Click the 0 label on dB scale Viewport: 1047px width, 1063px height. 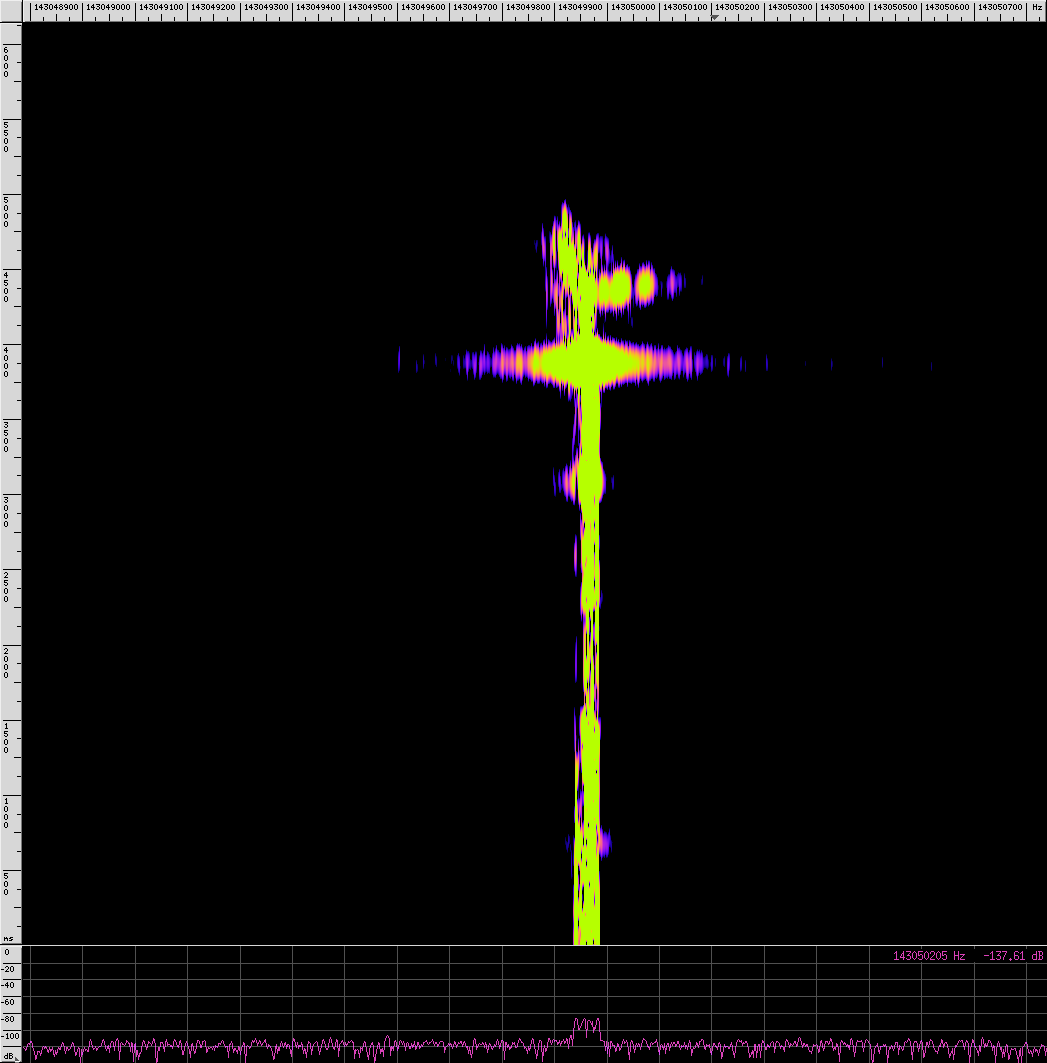(8, 951)
